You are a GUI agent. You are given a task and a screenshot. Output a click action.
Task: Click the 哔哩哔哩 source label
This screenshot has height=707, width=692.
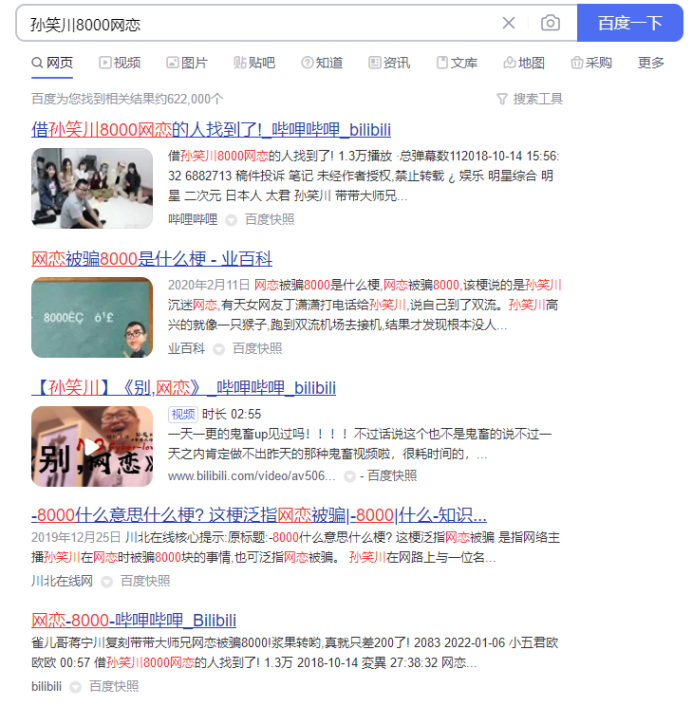[193, 220]
